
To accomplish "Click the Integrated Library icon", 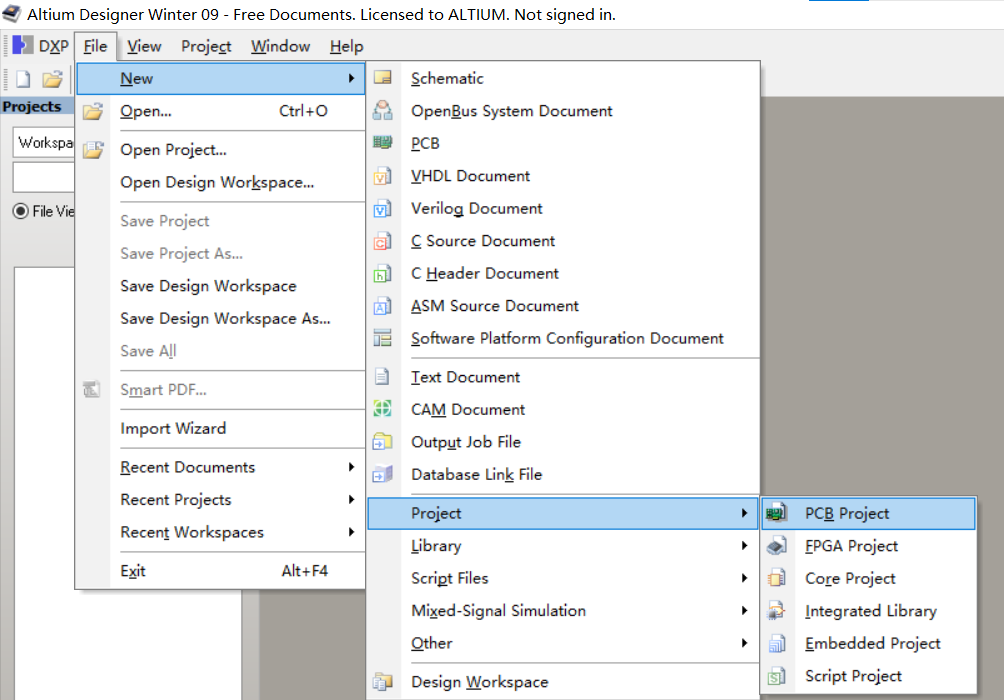I will coord(777,610).
